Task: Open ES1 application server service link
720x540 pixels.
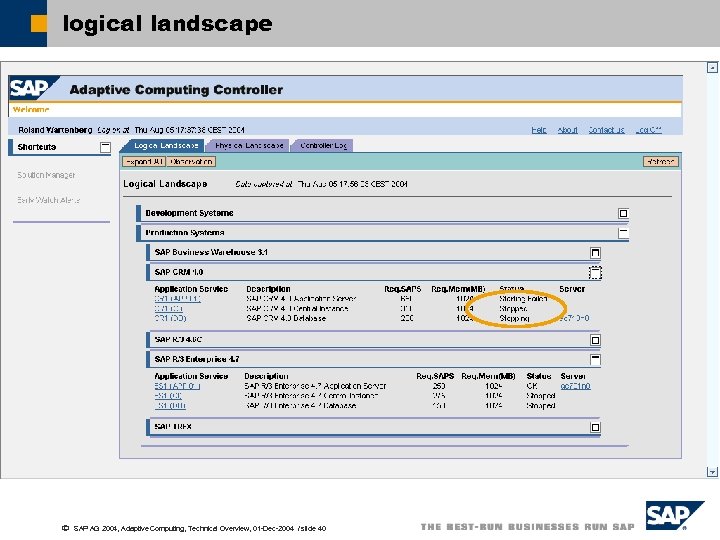Action: pos(177,386)
